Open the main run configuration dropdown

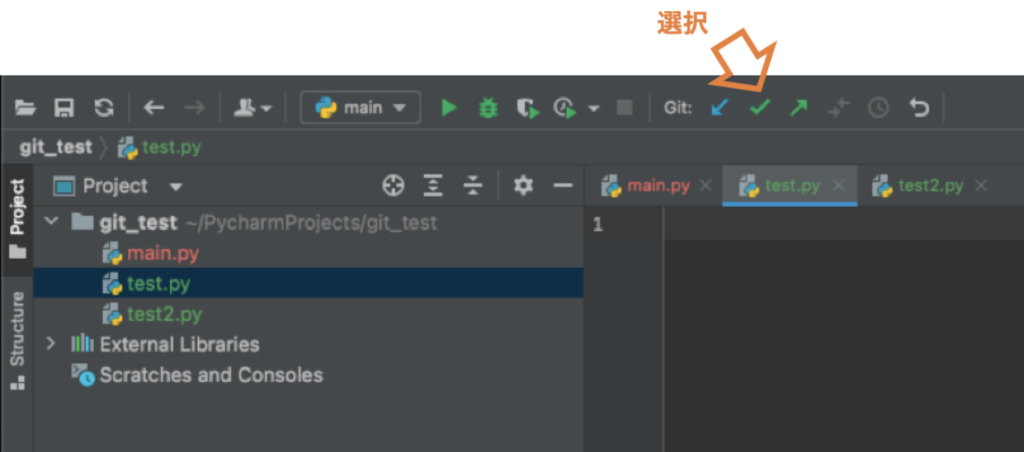360,108
